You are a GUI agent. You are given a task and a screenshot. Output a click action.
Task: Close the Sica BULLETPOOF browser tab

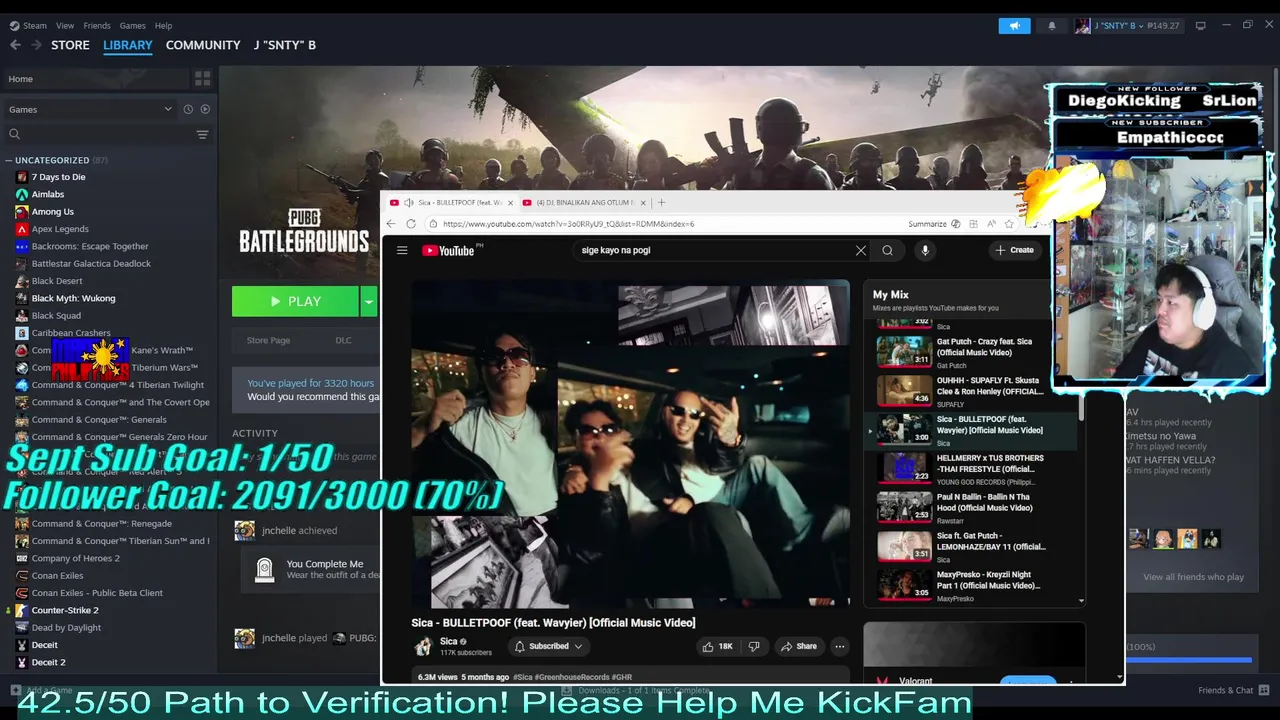coord(511,202)
